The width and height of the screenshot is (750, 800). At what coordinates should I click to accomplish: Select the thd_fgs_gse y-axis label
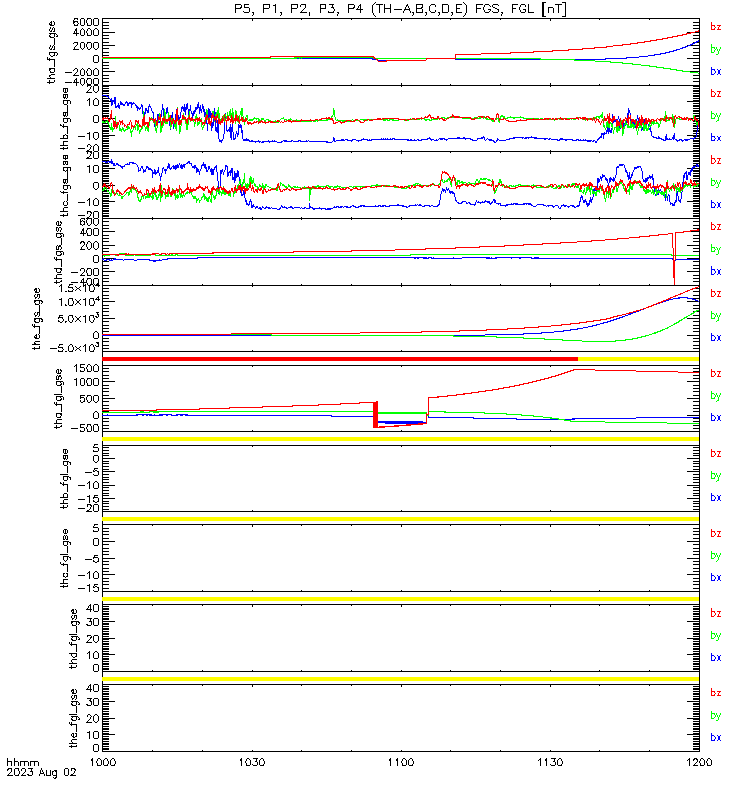[x=58, y=253]
